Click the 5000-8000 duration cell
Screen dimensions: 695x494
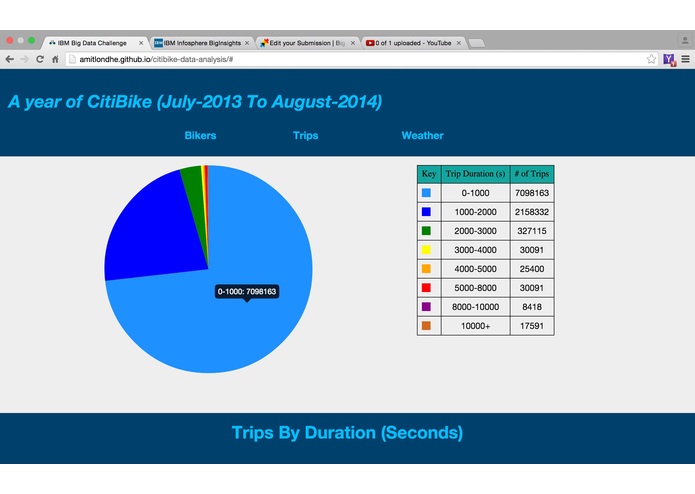coord(476,288)
